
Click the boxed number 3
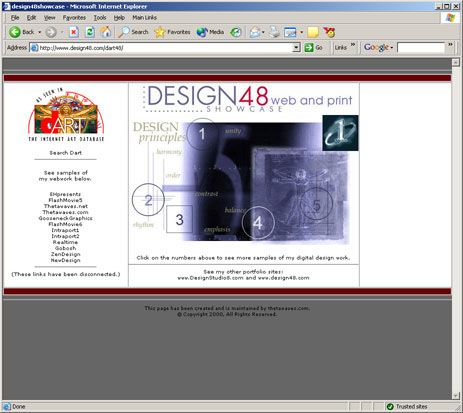(x=179, y=219)
